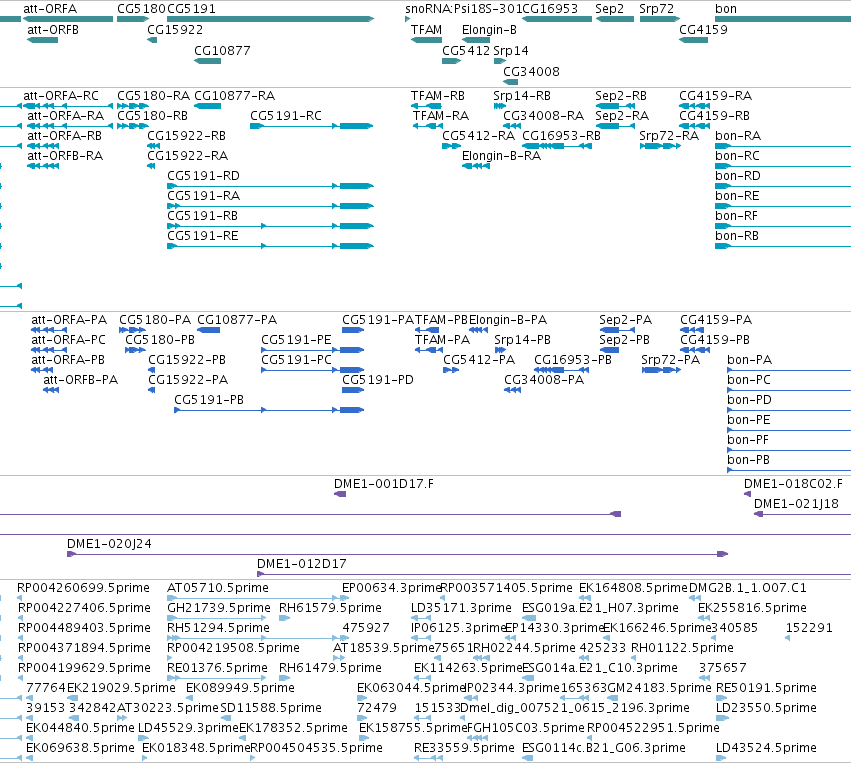Select protein Srp14-PB label

pyautogui.click(x=522, y=340)
